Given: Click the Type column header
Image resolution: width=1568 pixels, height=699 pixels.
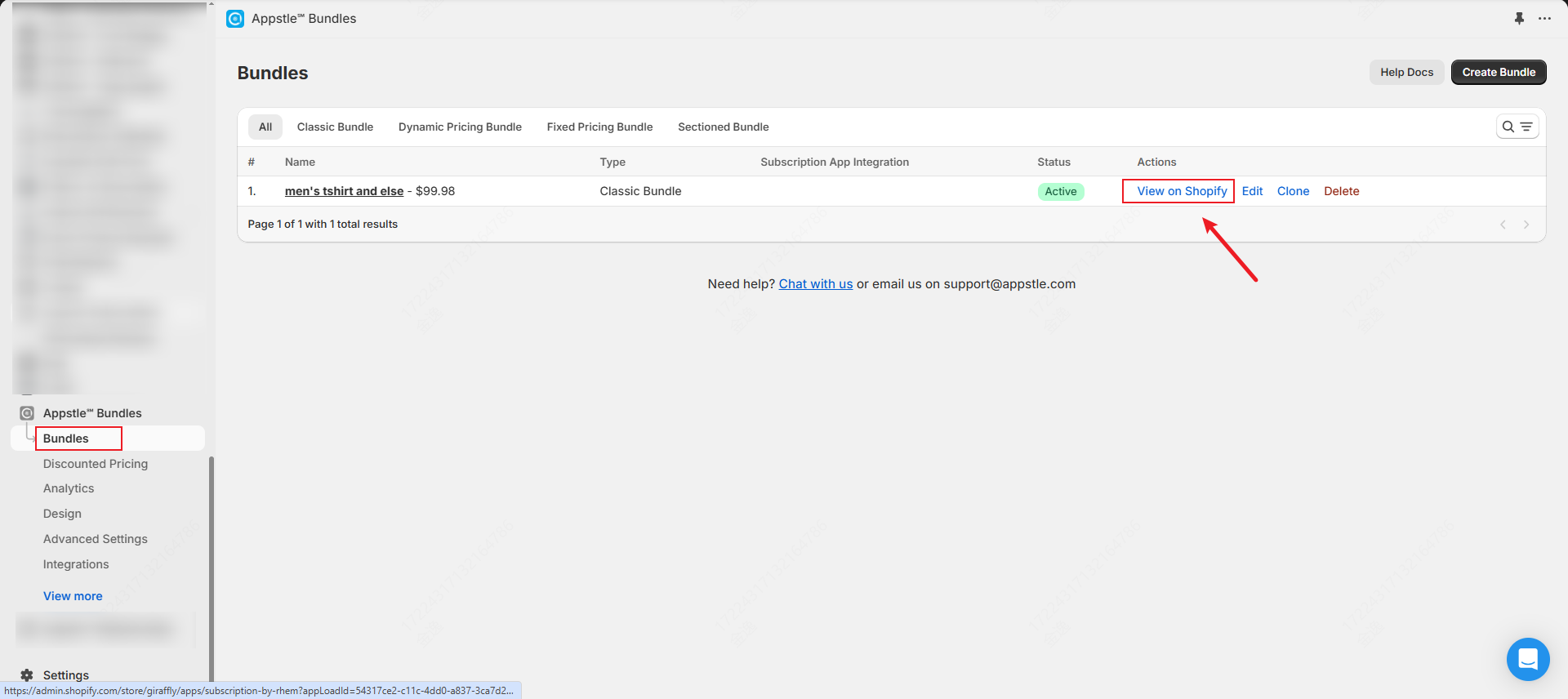Looking at the screenshot, I should coord(612,162).
